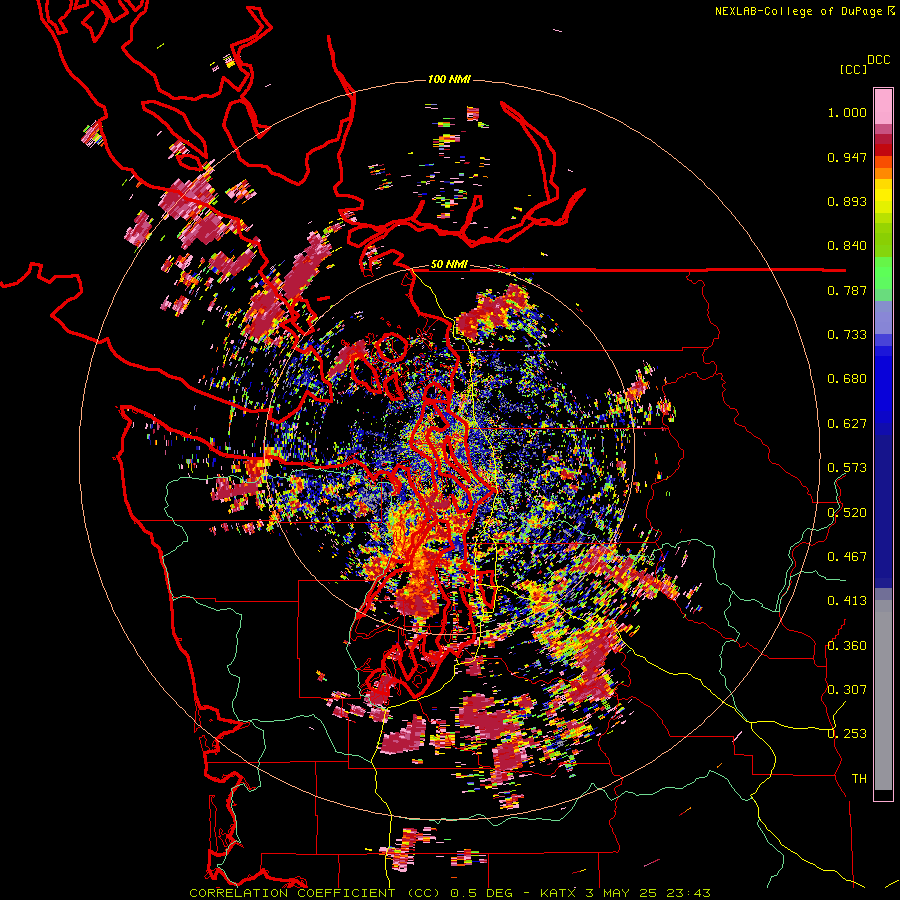900x900 pixels.
Task: Click the 1.000 scale value
Action: [x=847, y=112]
